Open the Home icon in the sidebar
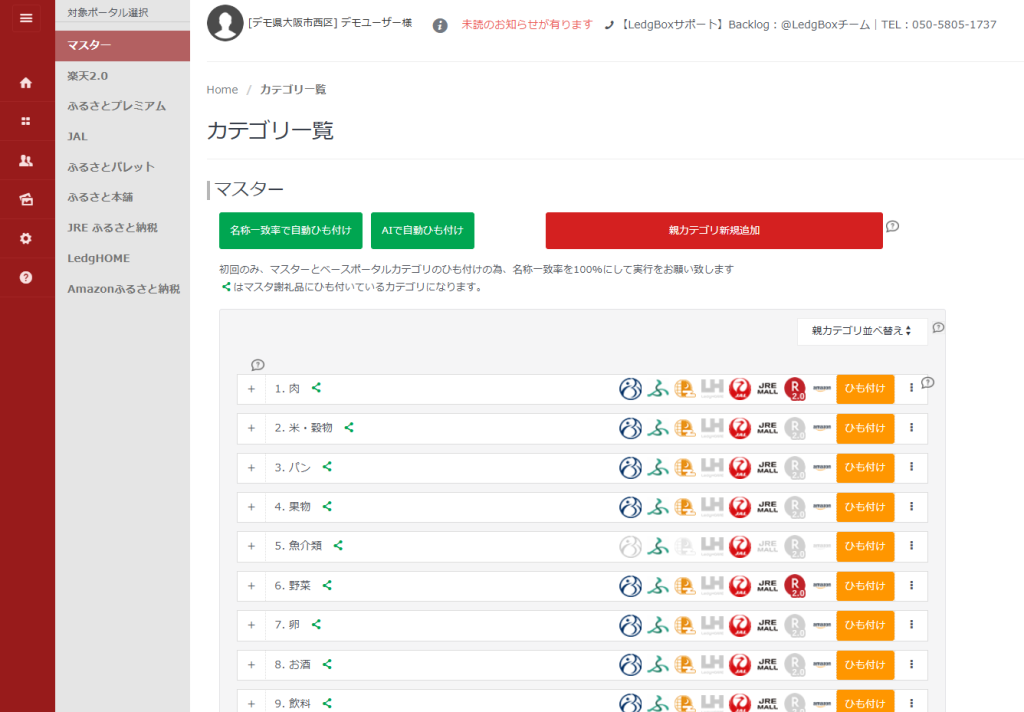 [x=26, y=83]
